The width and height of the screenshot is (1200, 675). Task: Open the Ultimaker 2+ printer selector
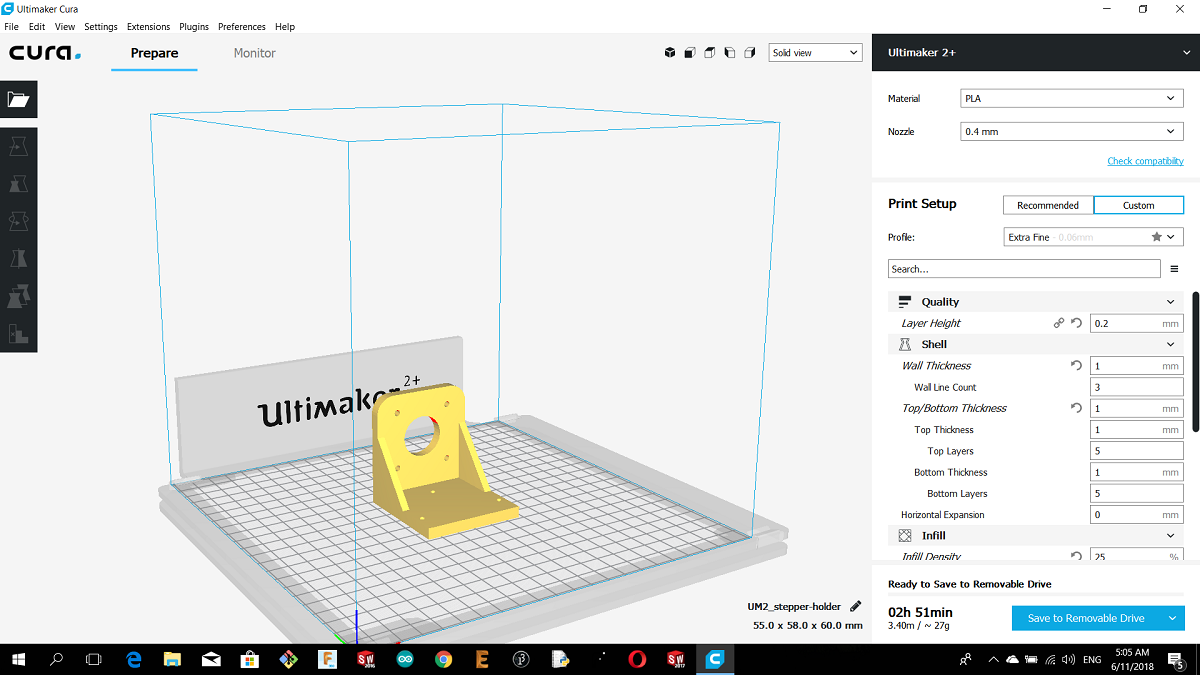point(1036,52)
